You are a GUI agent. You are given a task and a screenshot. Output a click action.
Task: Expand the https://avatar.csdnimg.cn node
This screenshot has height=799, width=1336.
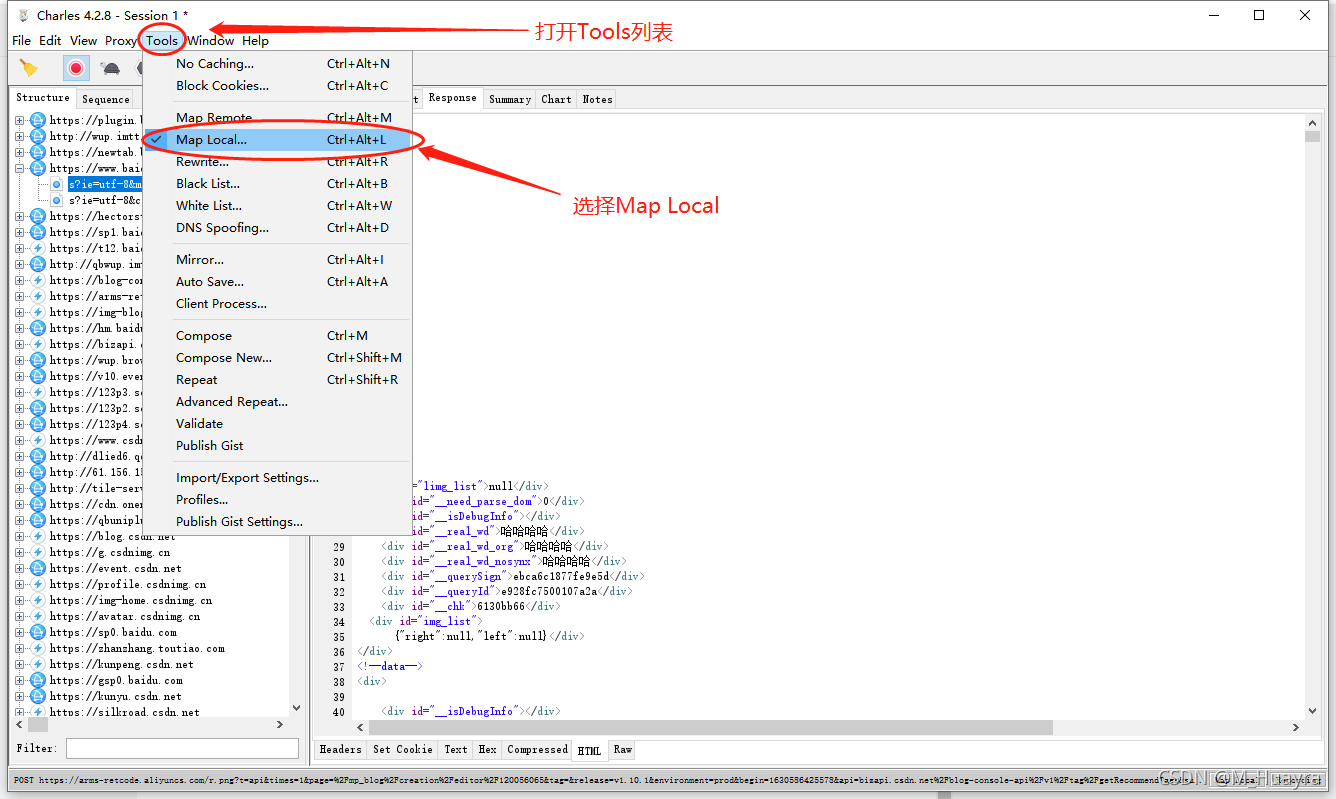pos(19,616)
